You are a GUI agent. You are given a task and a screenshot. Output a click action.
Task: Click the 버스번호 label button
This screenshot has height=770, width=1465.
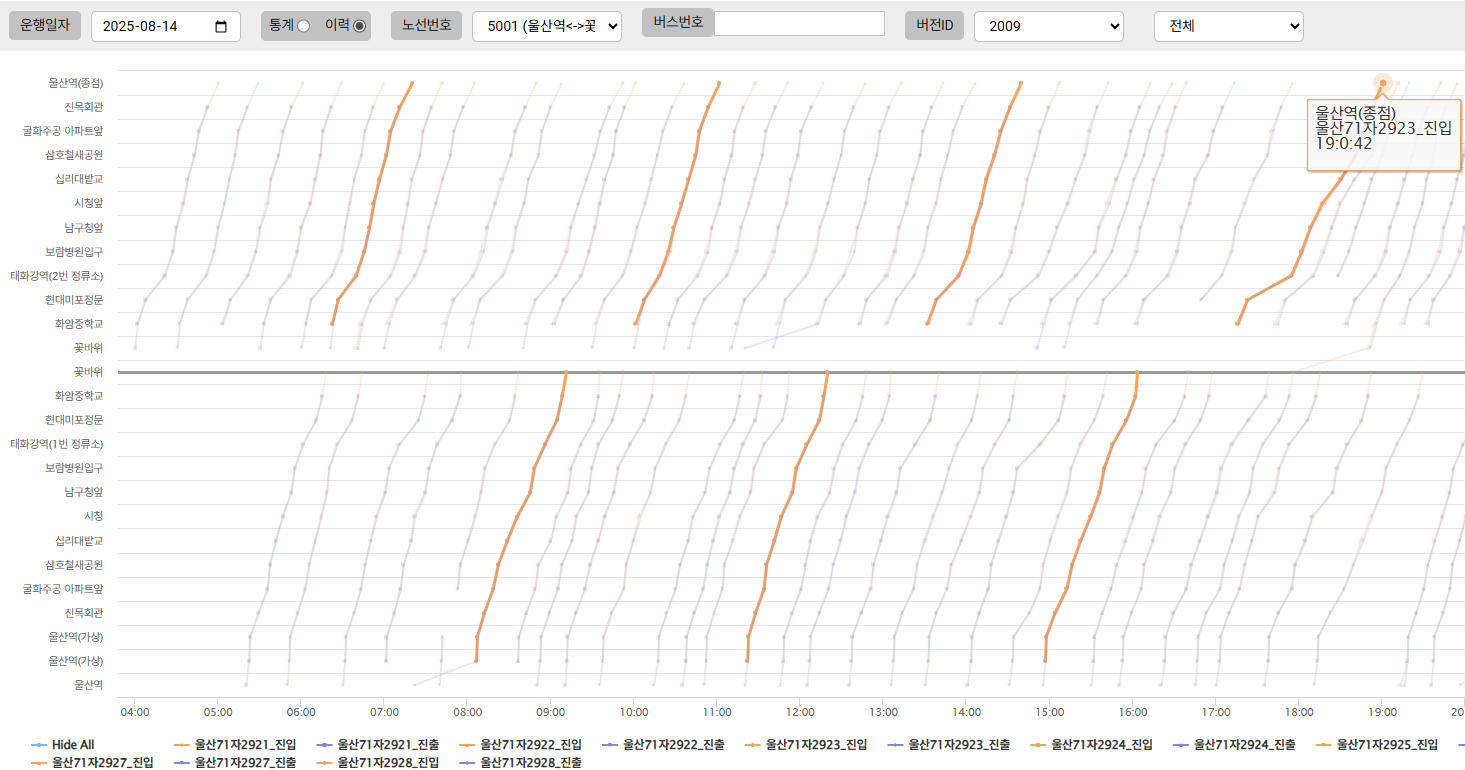678,22
